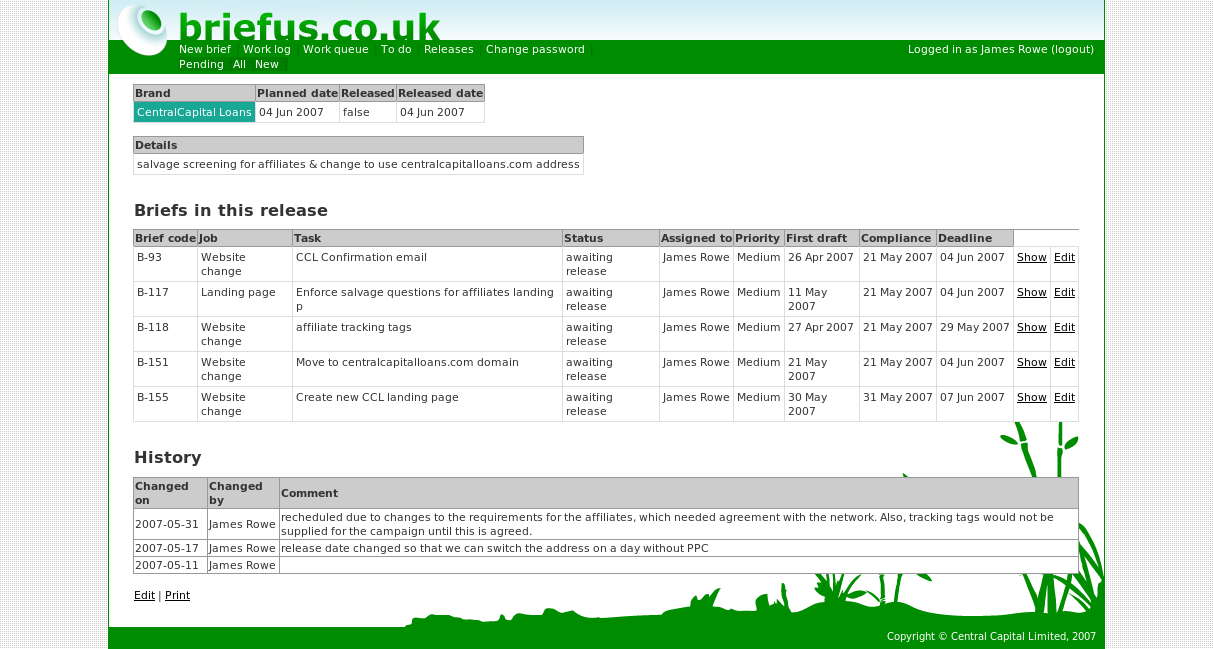Viewport: 1213px width, 649px height.
Task: Open the To do menu item
Action: 396,50
